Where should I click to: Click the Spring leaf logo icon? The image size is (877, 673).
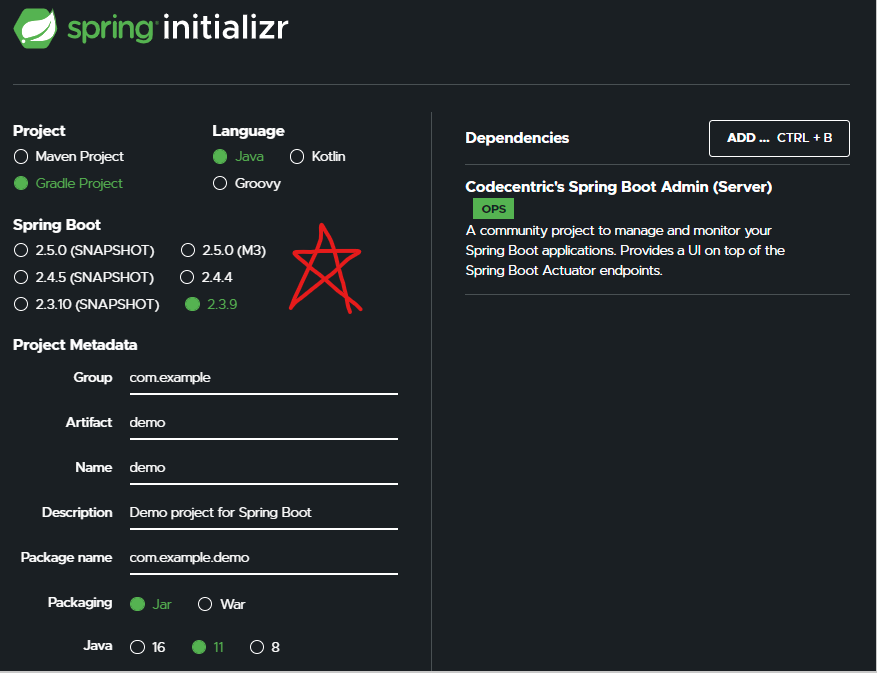[35, 28]
